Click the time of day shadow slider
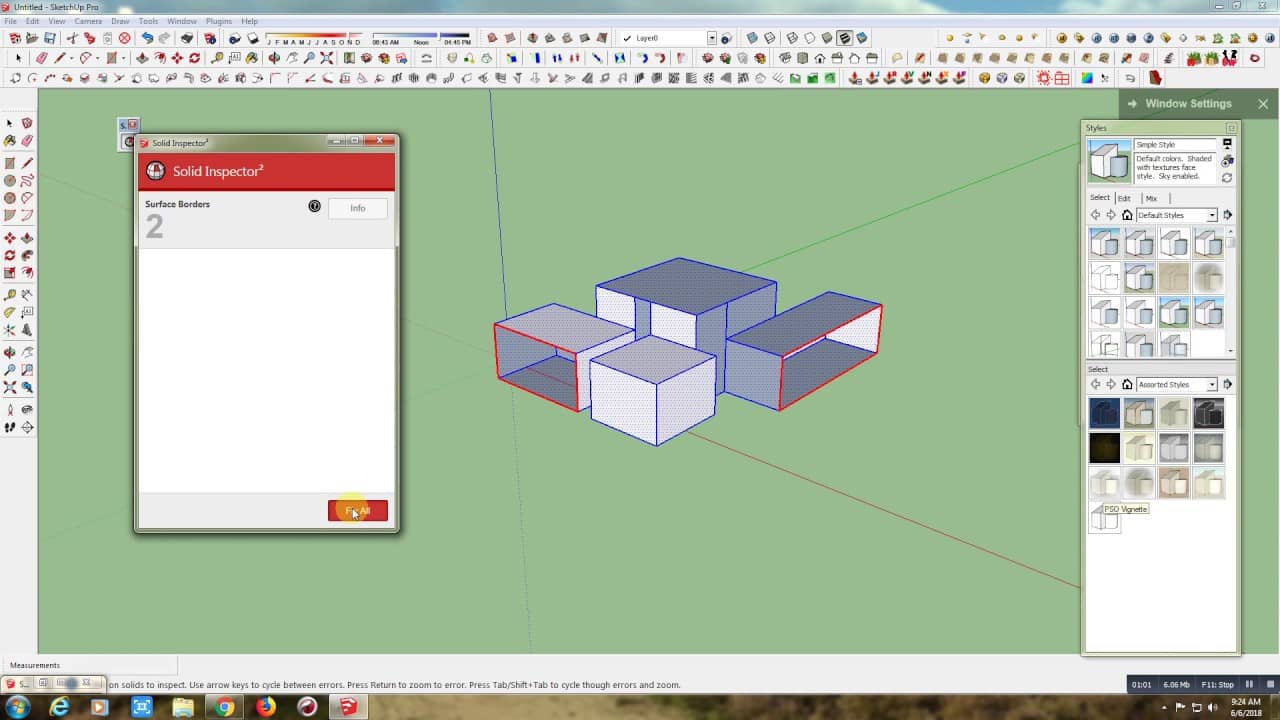1280x720 pixels. (x=421, y=38)
